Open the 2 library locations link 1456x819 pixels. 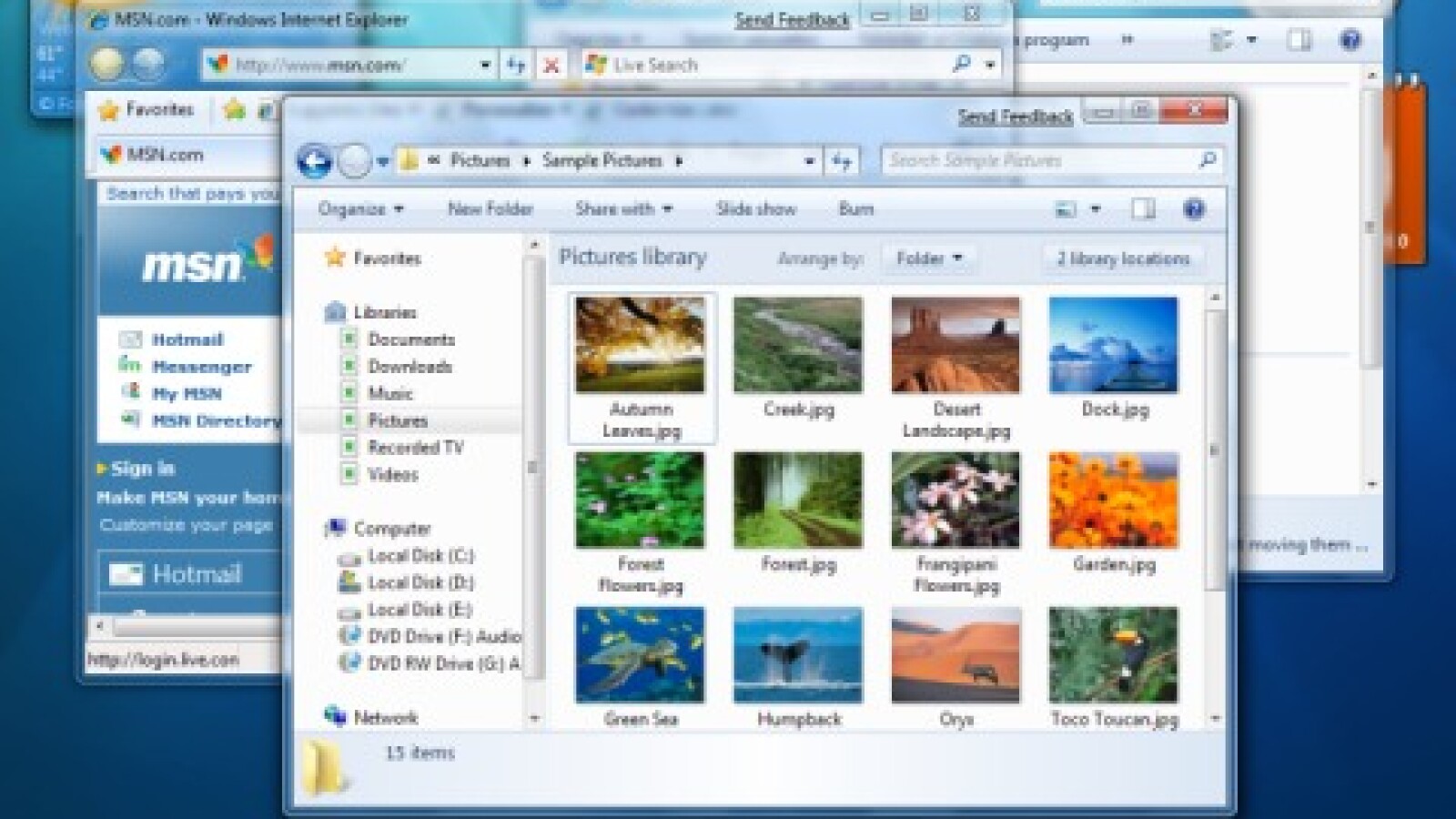(1123, 258)
